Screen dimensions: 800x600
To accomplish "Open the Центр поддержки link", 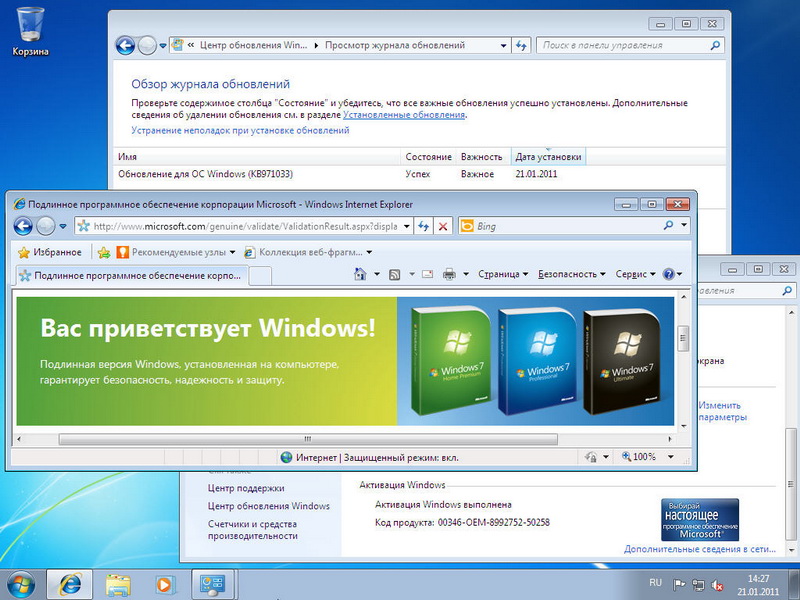I will click(x=246, y=488).
